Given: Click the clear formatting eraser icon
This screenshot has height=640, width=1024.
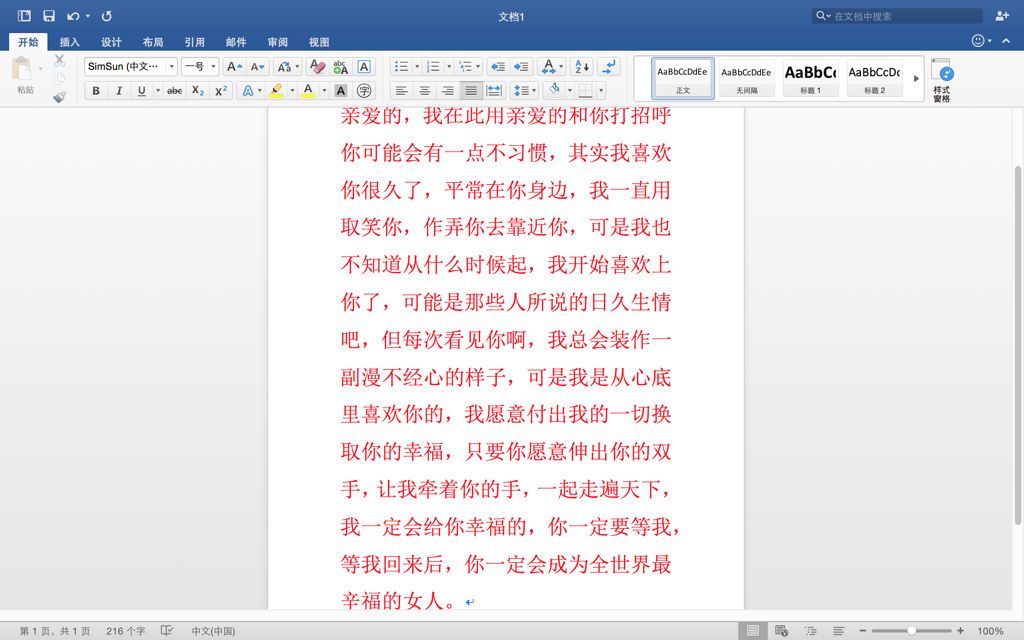Looking at the screenshot, I should 317,67.
